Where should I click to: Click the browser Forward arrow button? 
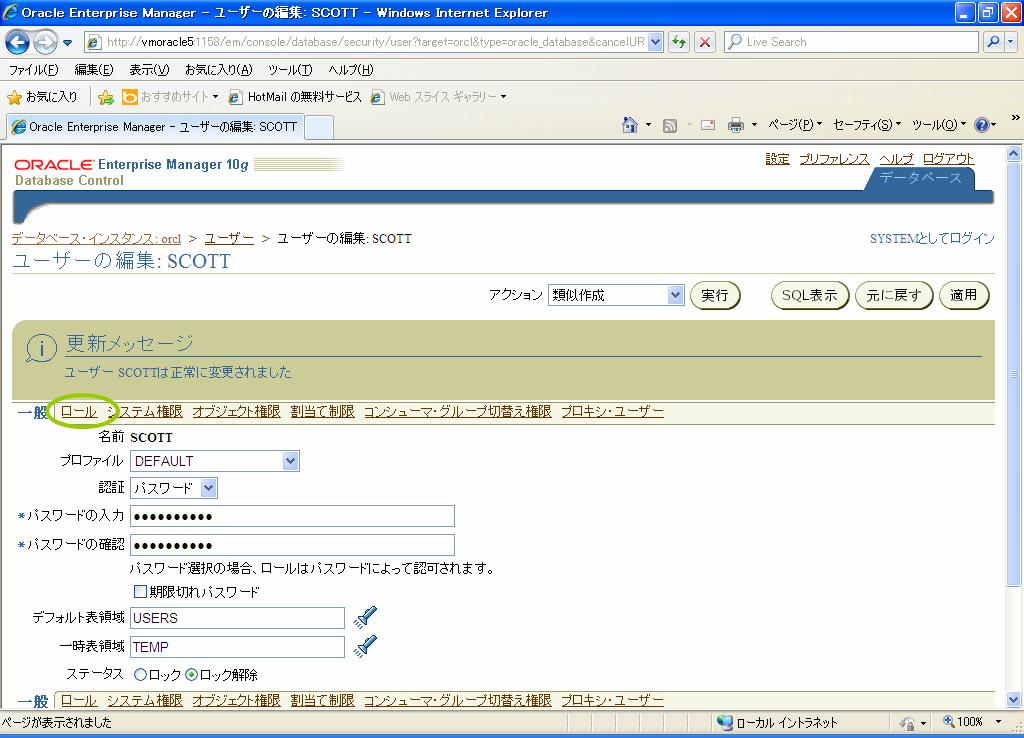point(45,42)
